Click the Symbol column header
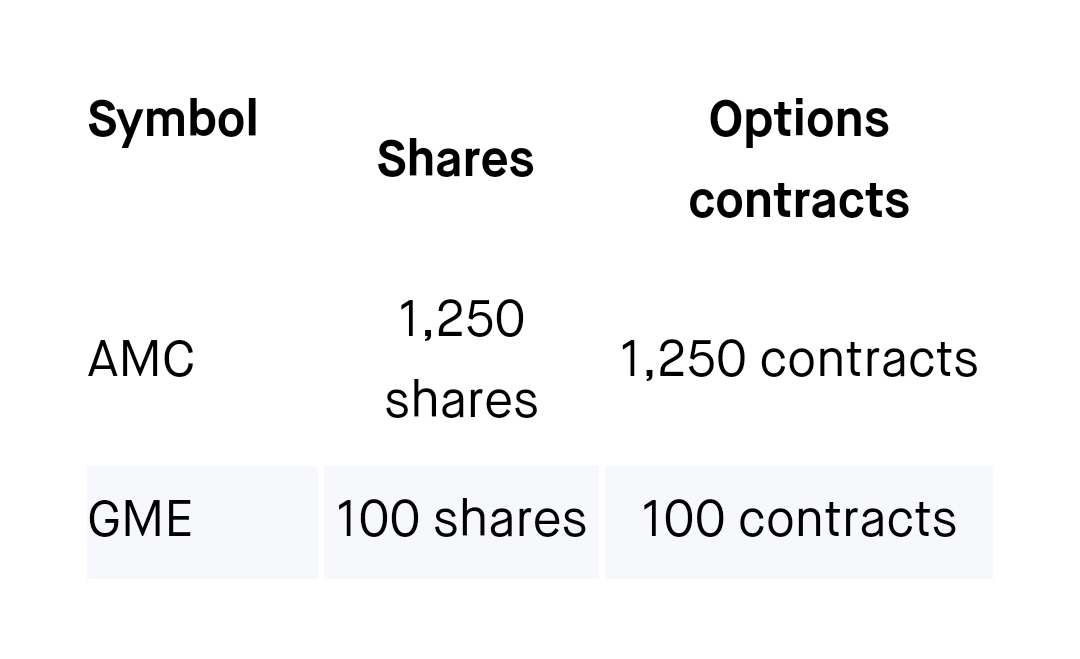Screen dimensions: 1080x659 click(173, 121)
